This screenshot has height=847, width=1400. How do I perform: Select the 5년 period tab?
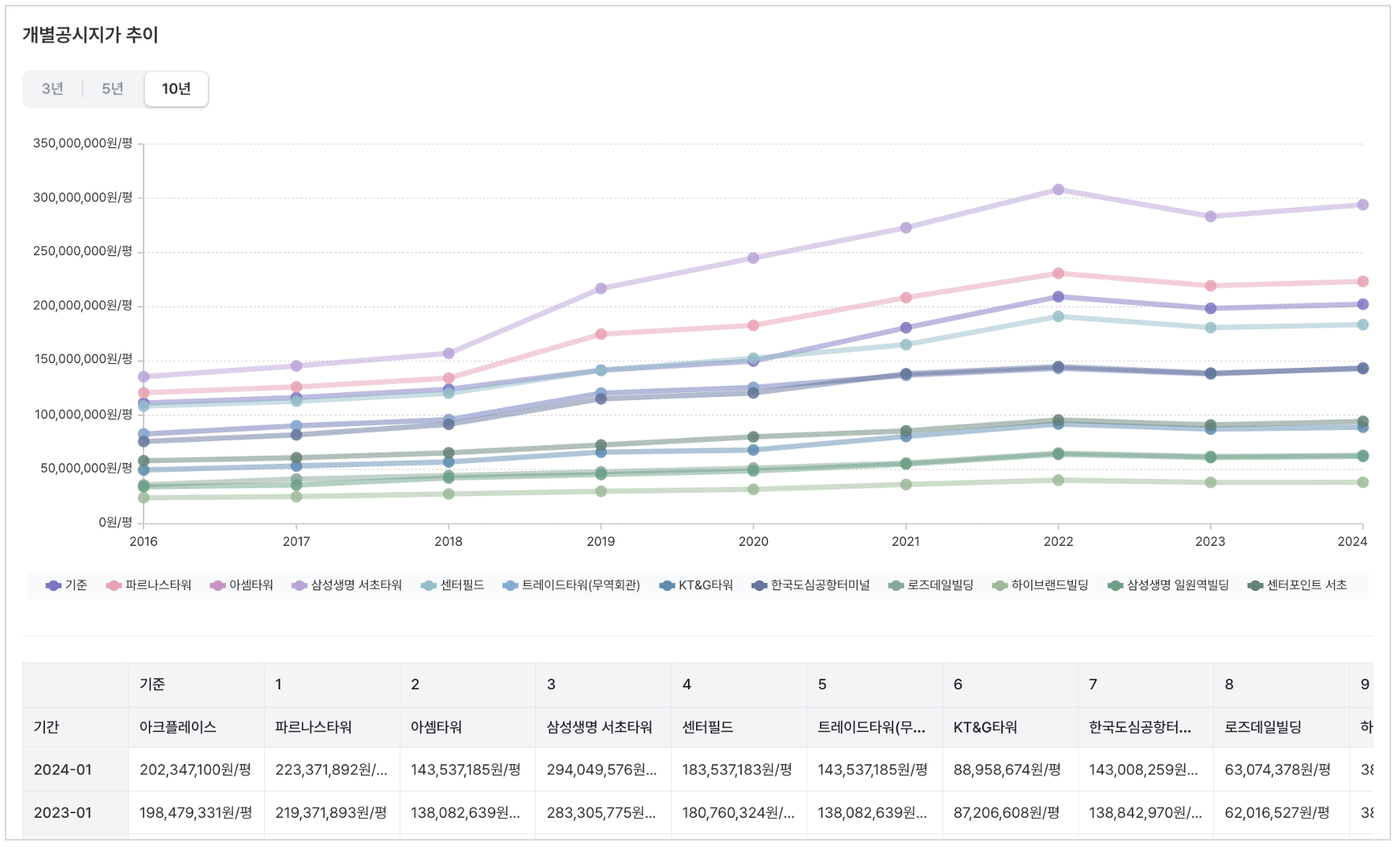(113, 89)
